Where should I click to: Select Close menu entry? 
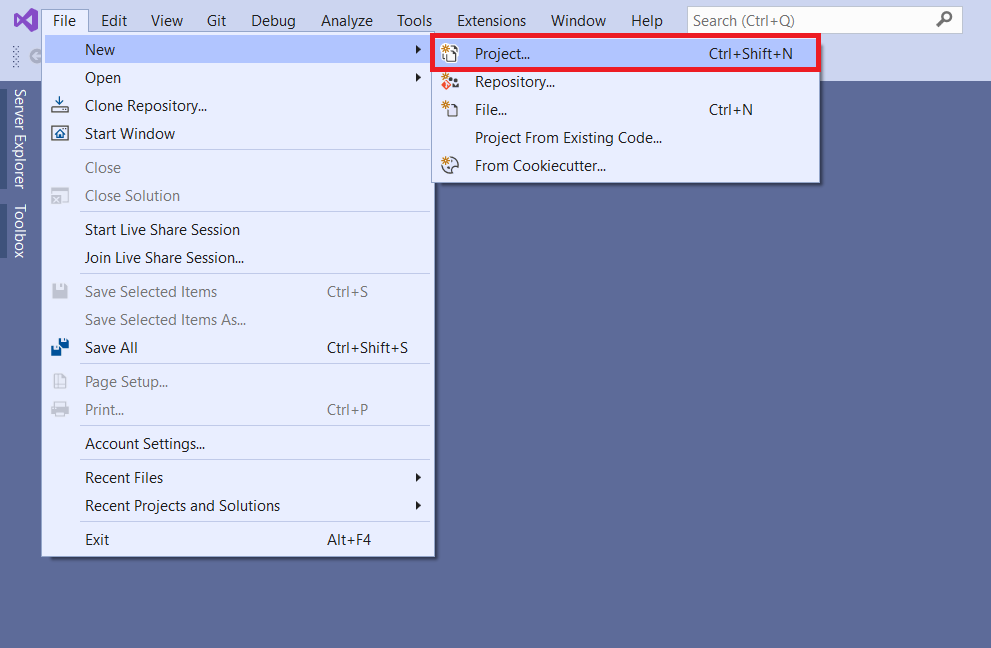point(238,168)
